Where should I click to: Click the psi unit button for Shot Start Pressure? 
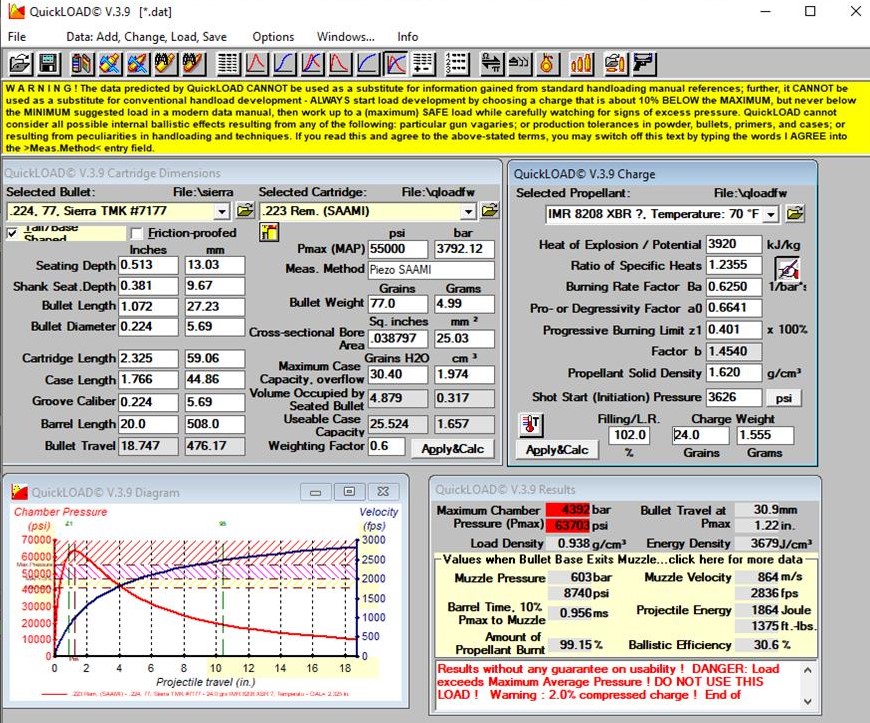tap(783, 398)
